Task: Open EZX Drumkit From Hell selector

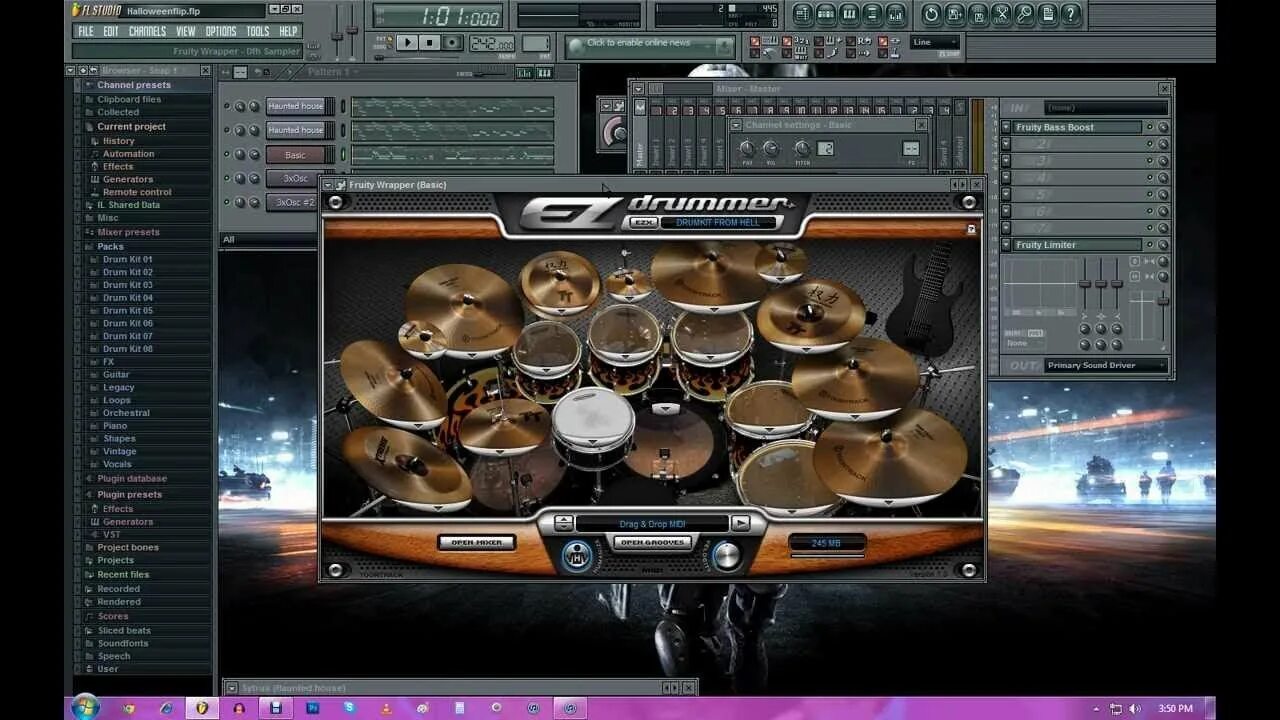Action: tap(717, 222)
